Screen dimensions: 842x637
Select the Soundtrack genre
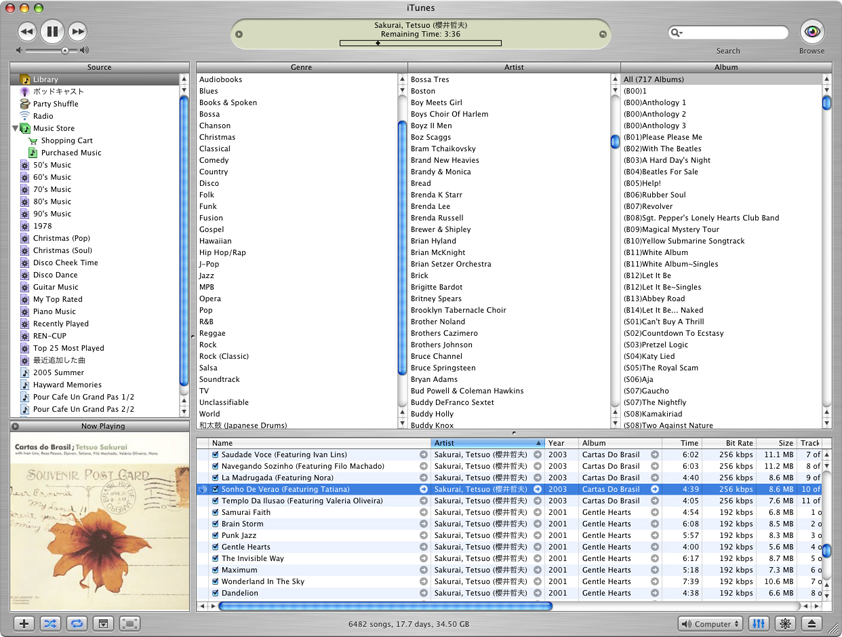(297, 379)
